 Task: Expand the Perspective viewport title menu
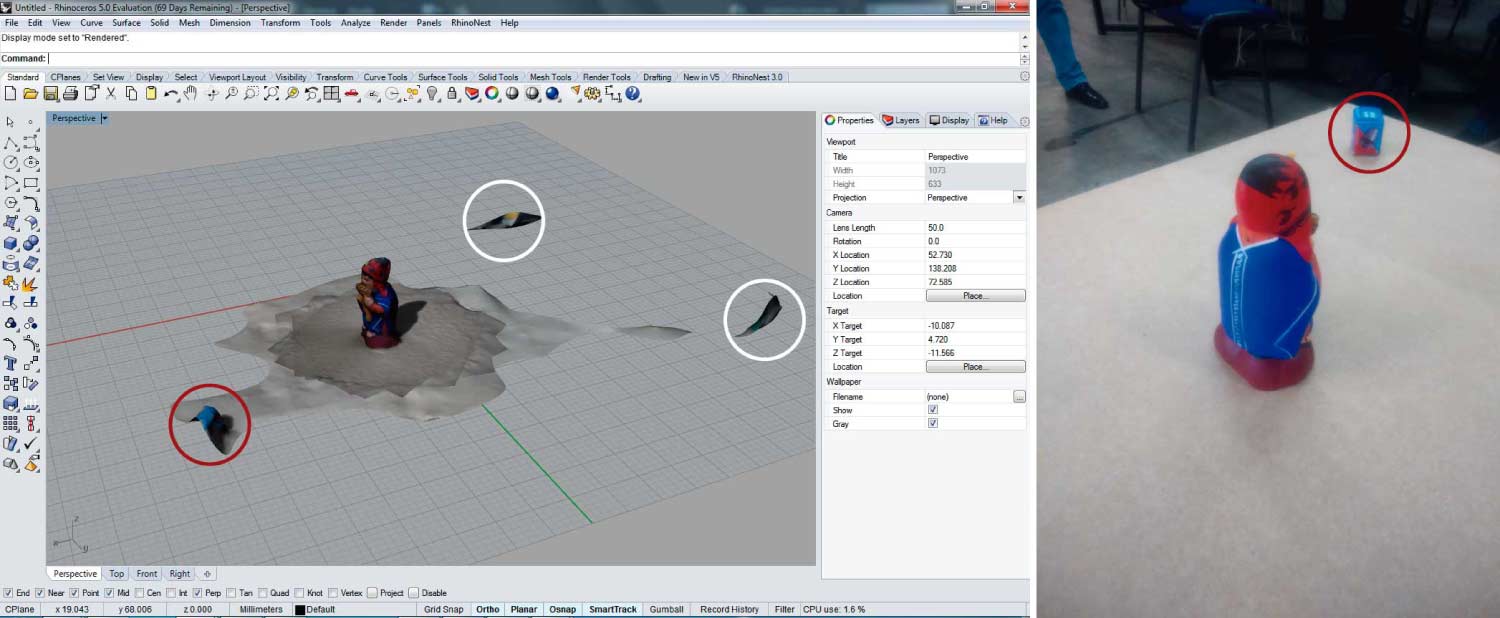[x=104, y=118]
